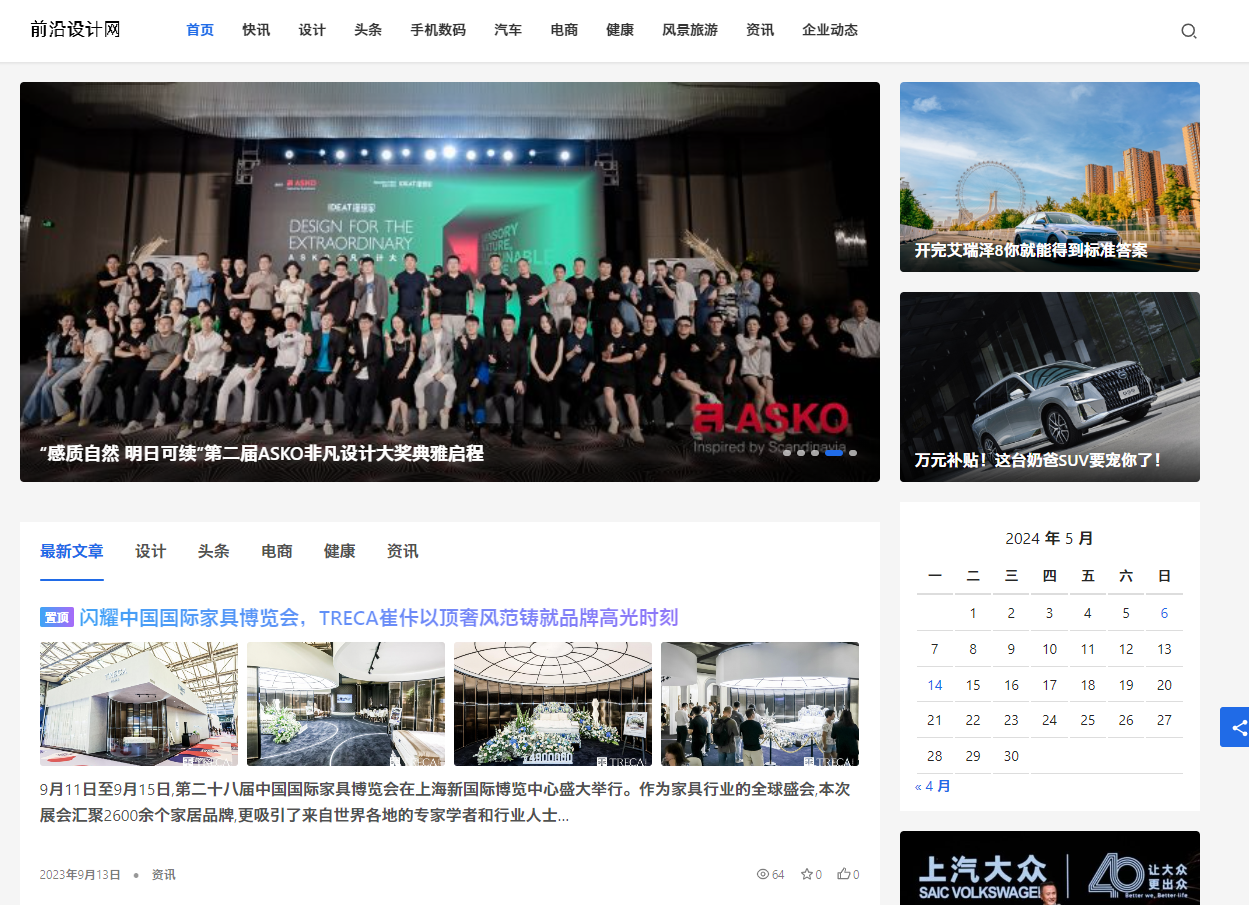Click calendar date 10
Image resolution: width=1249 pixels, height=905 pixels.
point(1050,649)
